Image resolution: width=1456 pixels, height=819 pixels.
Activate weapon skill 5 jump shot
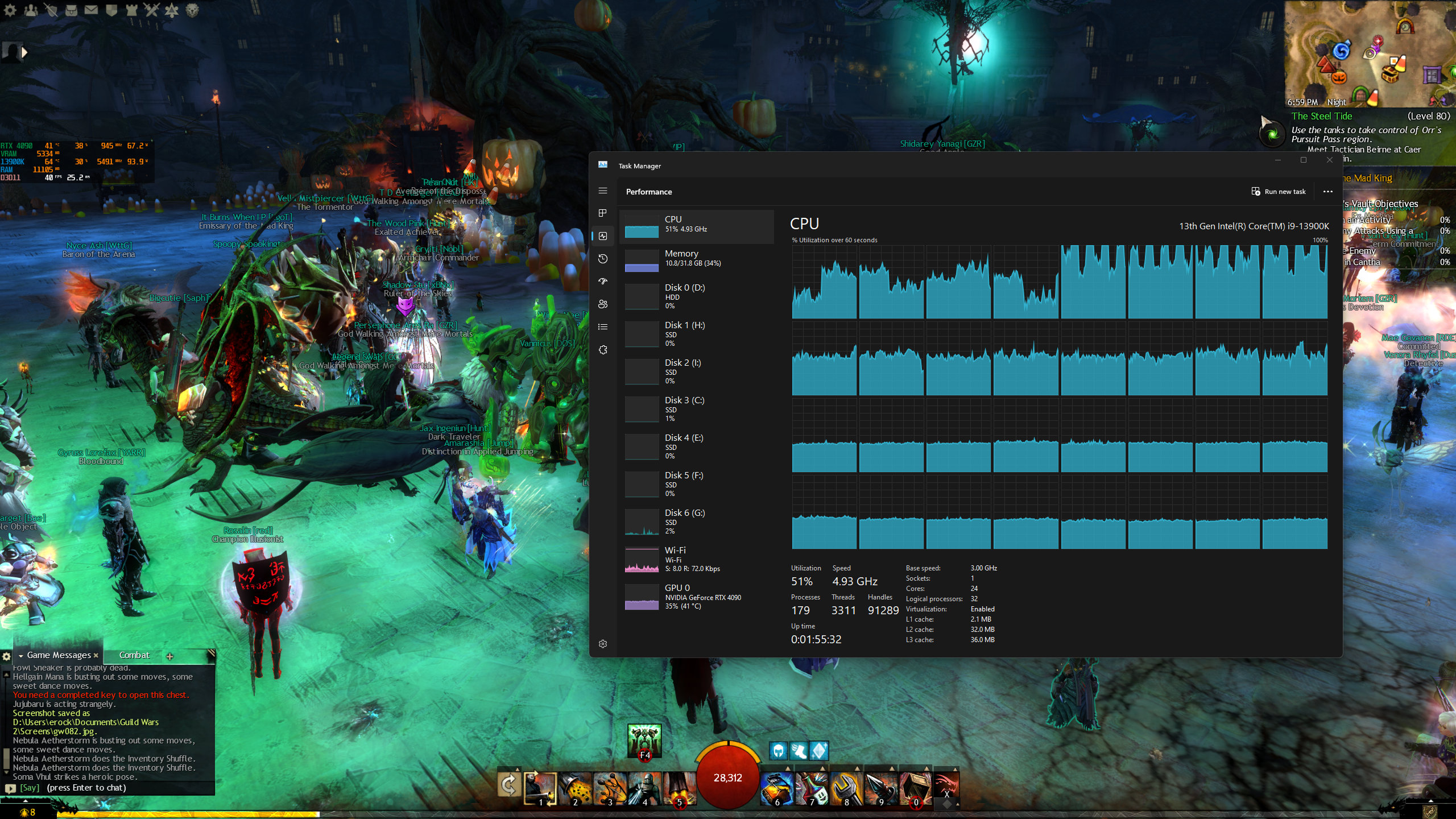[679, 788]
